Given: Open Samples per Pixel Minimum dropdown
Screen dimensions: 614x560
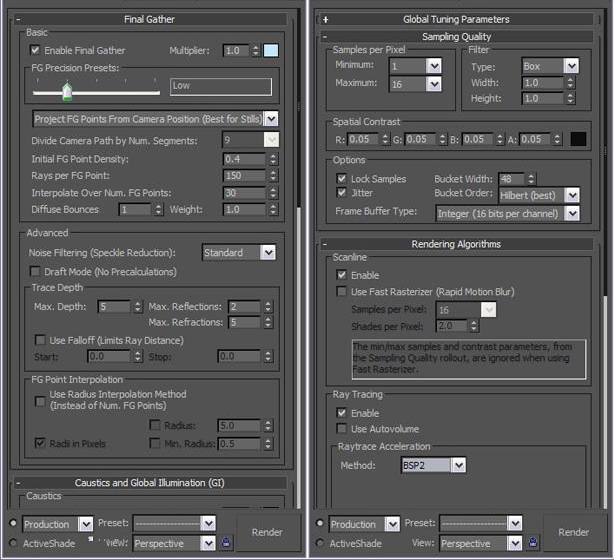Looking at the screenshot, I should pyautogui.click(x=434, y=66).
